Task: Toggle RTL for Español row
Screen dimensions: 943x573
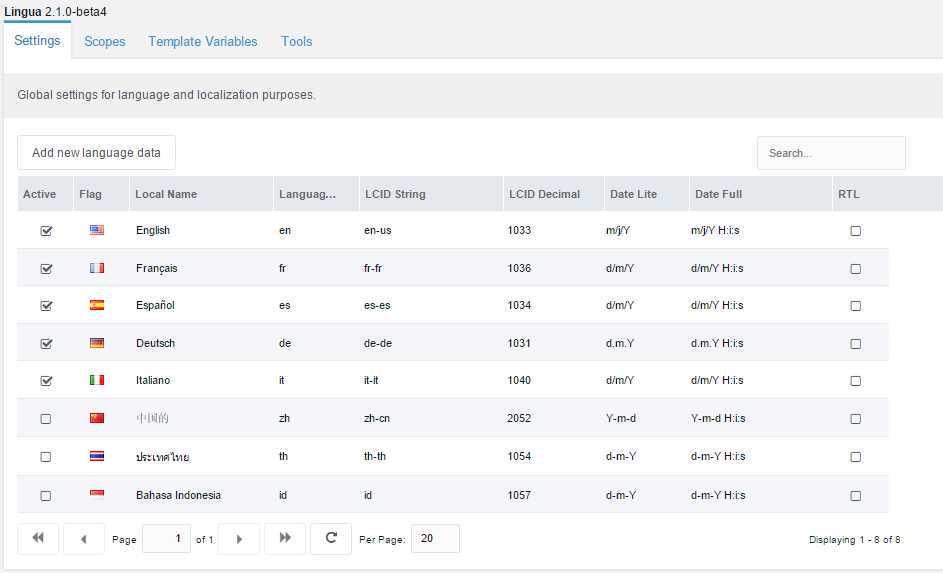Action: pos(855,306)
